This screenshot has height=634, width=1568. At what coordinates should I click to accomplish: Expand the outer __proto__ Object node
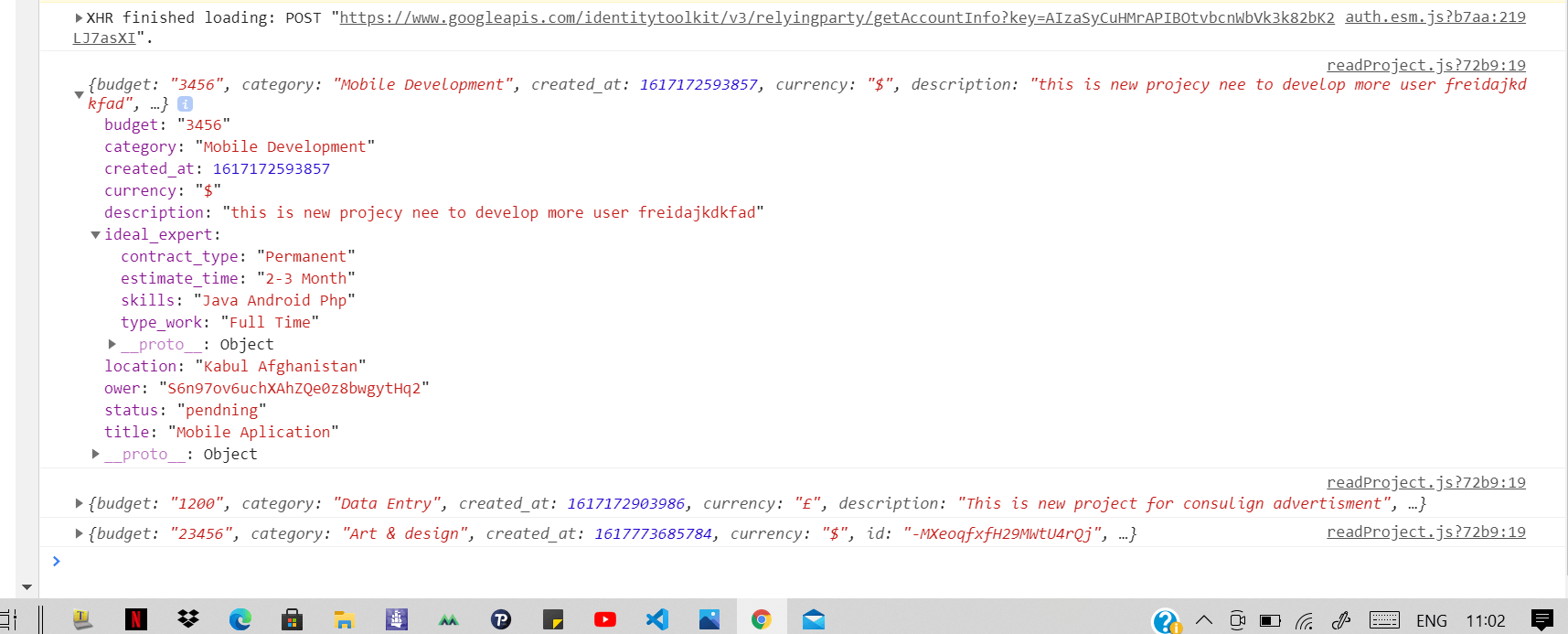(x=95, y=454)
